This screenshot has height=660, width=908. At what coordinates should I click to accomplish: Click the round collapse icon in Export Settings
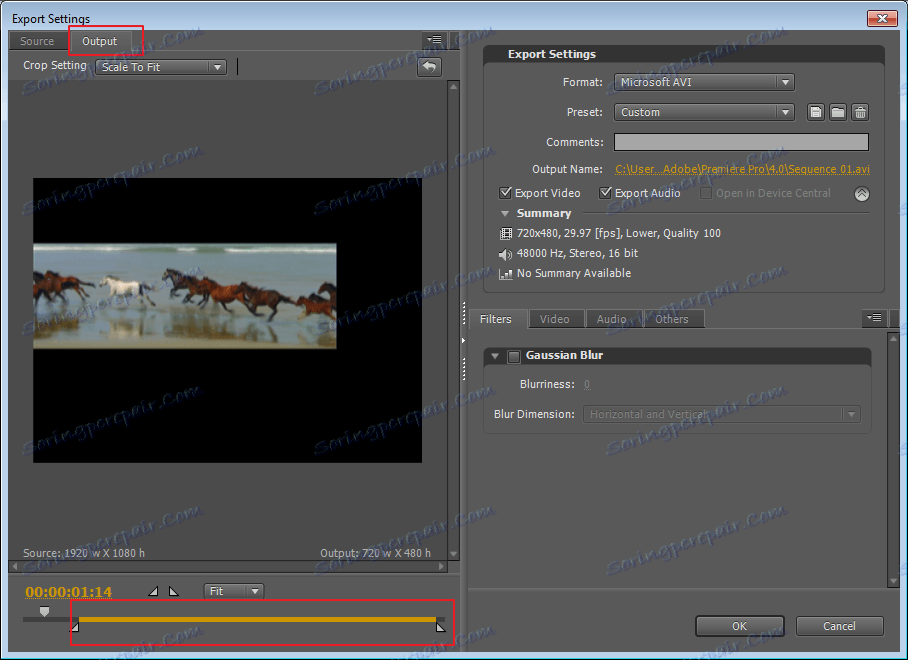pos(861,194)
